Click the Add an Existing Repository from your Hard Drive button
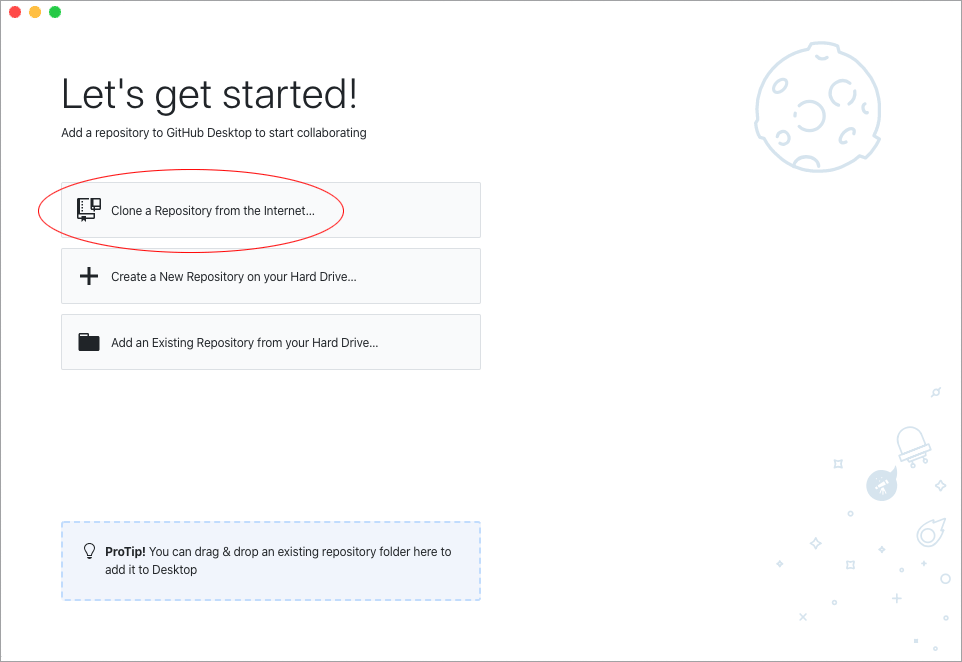Viewport: 962px width, 662px height. (271, 342)
